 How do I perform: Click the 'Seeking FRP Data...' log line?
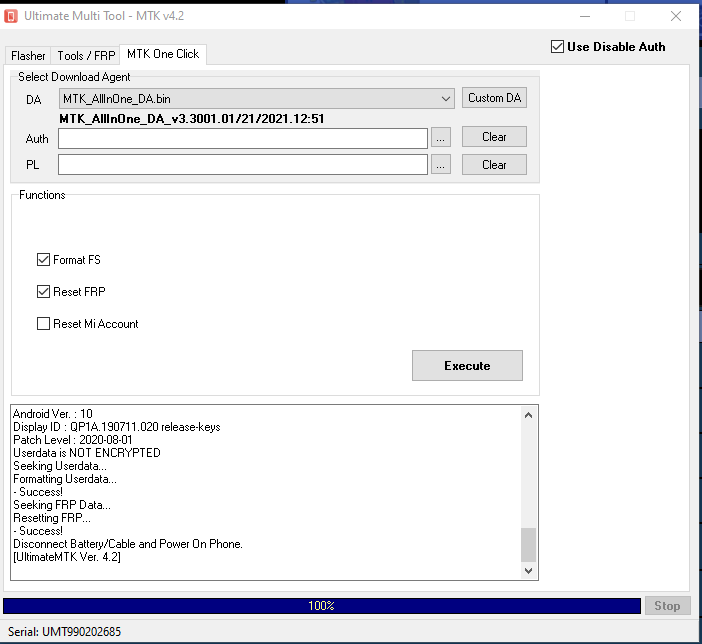(x=62, y=505)
